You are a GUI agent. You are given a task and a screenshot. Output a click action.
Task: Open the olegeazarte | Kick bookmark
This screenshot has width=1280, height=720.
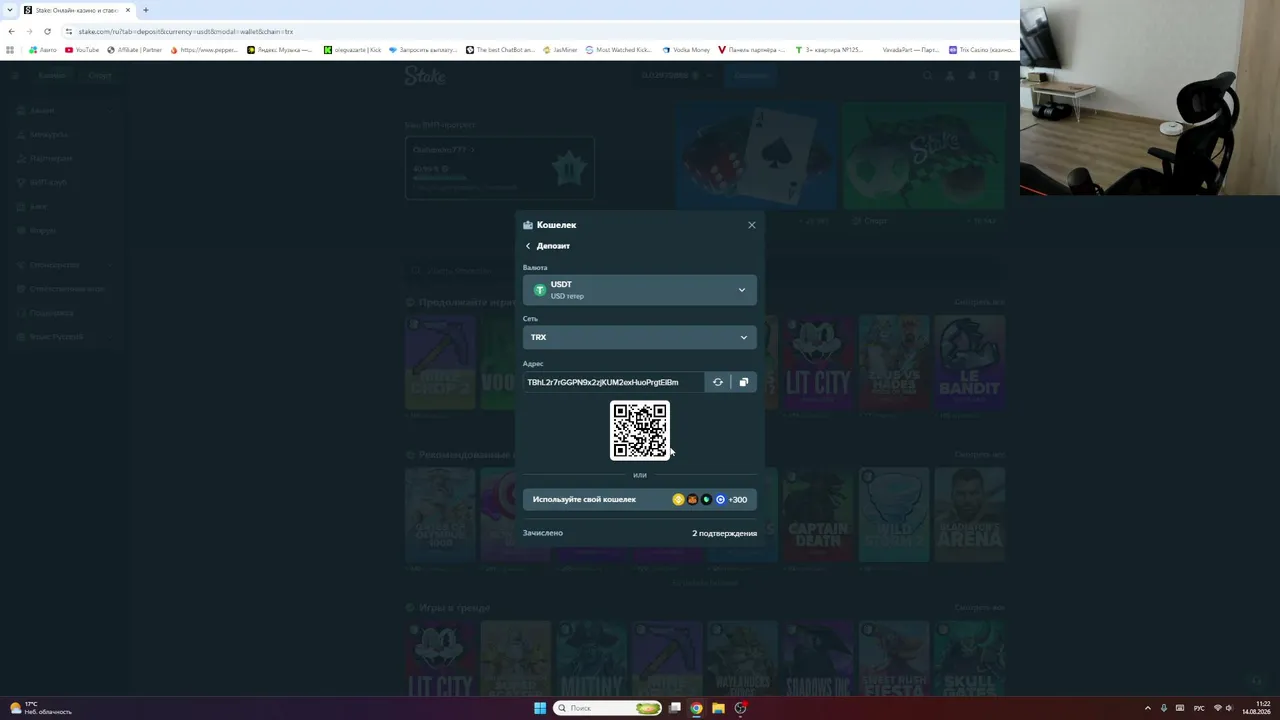click(353, 49)
